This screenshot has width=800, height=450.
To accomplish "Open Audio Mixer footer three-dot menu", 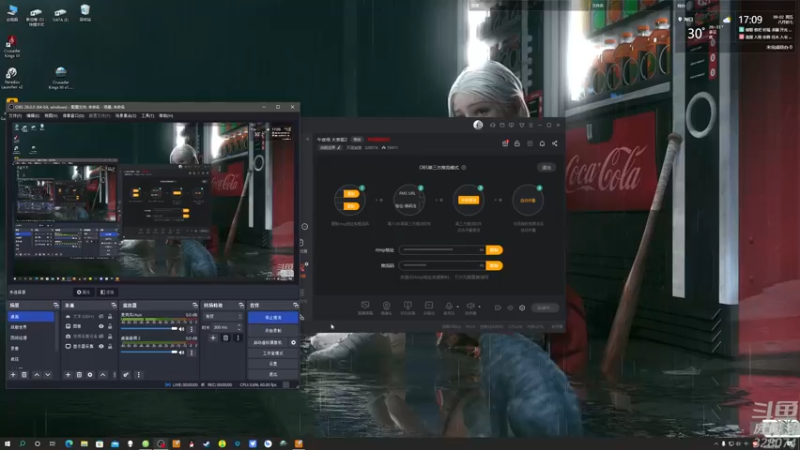I will [x=138, y=374].
